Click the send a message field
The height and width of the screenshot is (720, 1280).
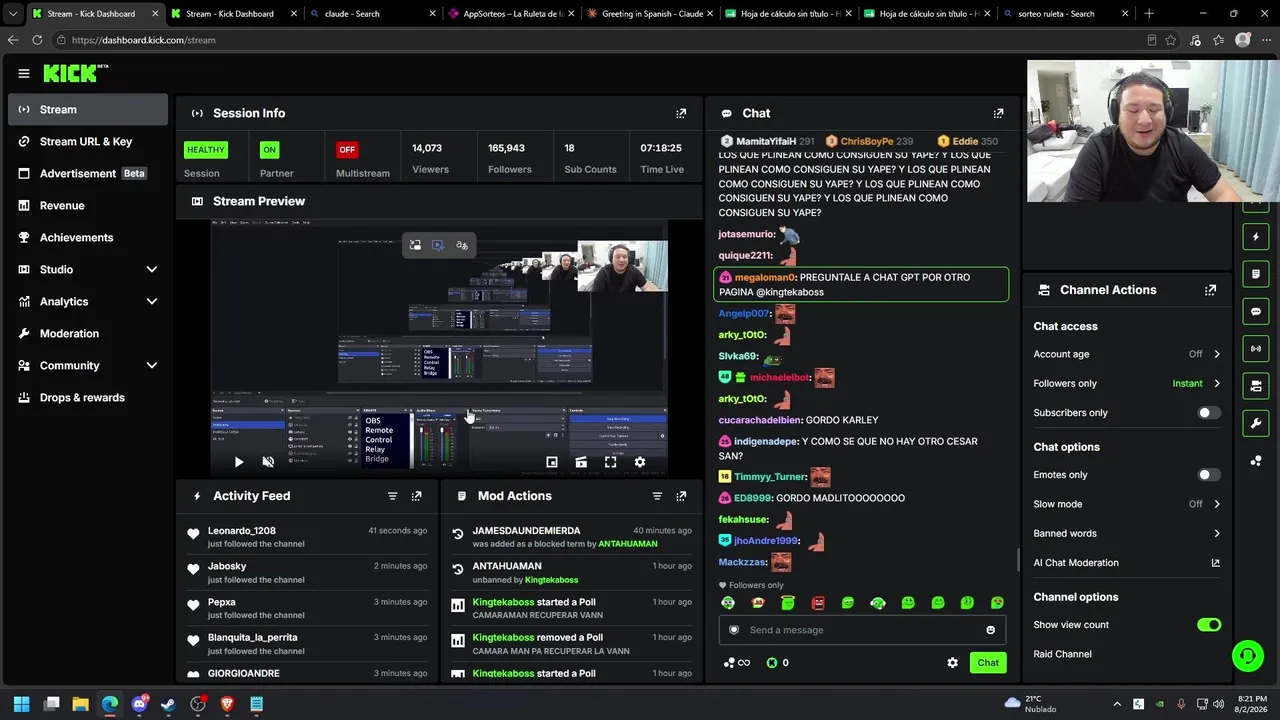click(862, 630)
